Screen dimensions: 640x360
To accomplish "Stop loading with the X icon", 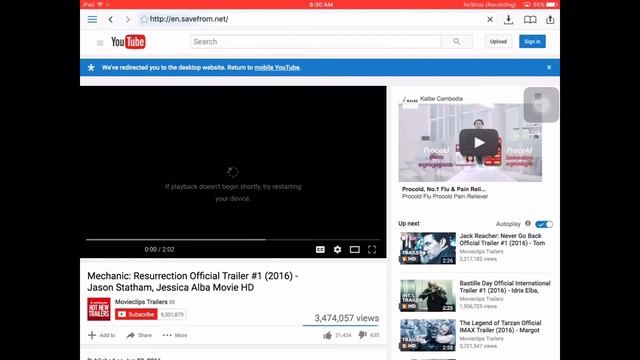I will pyautogui.click(x=490, y=19).
